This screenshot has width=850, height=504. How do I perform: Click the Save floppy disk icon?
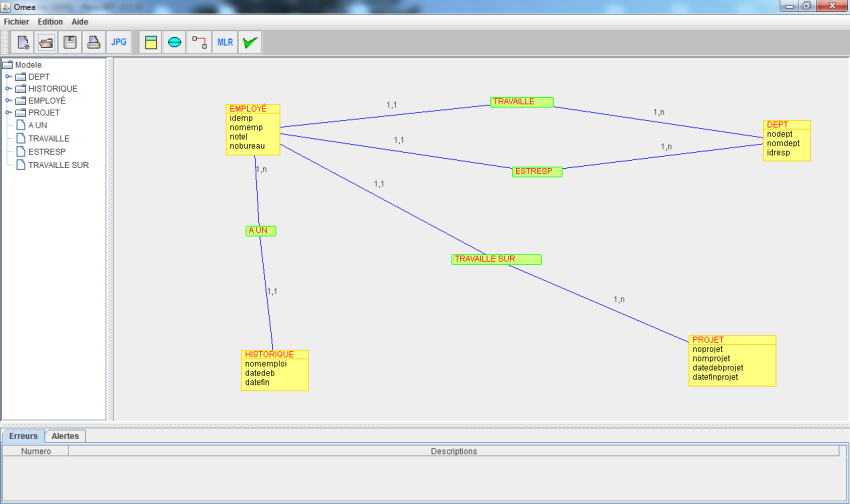pos(70,42)
